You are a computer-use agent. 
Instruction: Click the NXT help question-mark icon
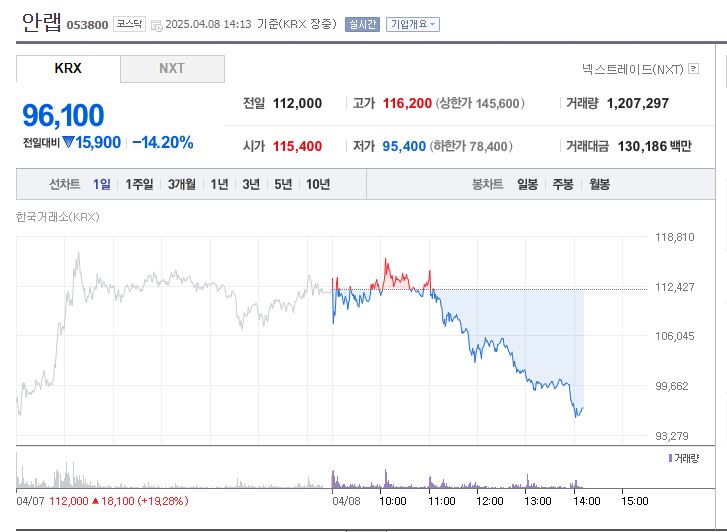click(694, 69)
